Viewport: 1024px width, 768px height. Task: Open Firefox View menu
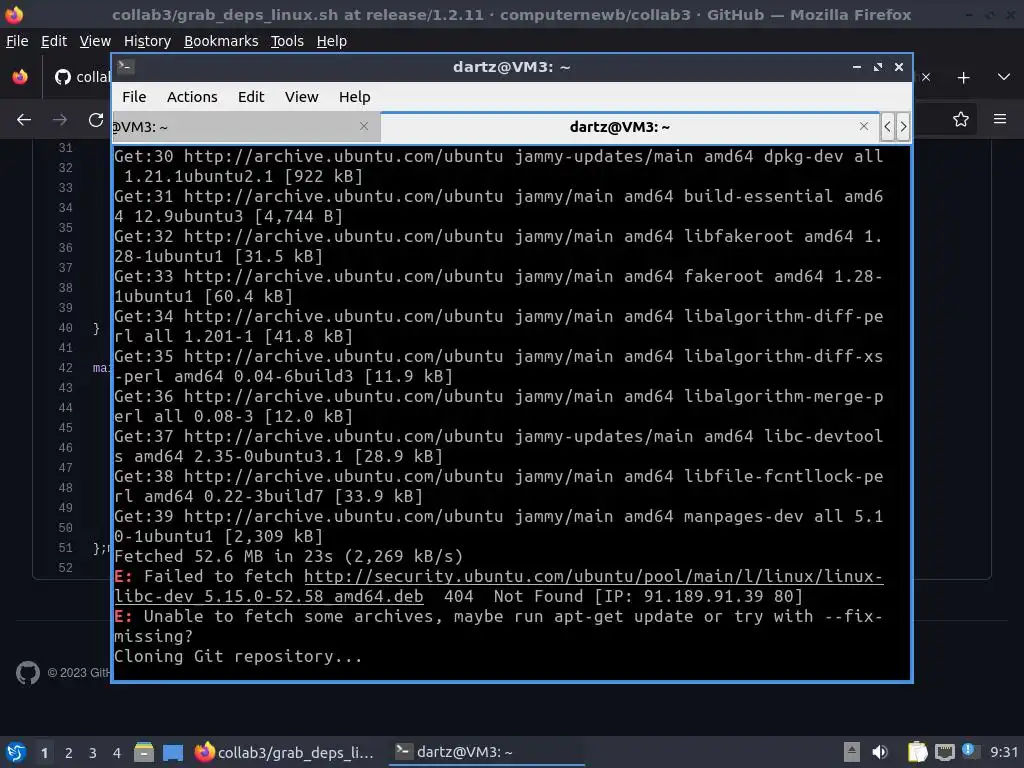95,41
